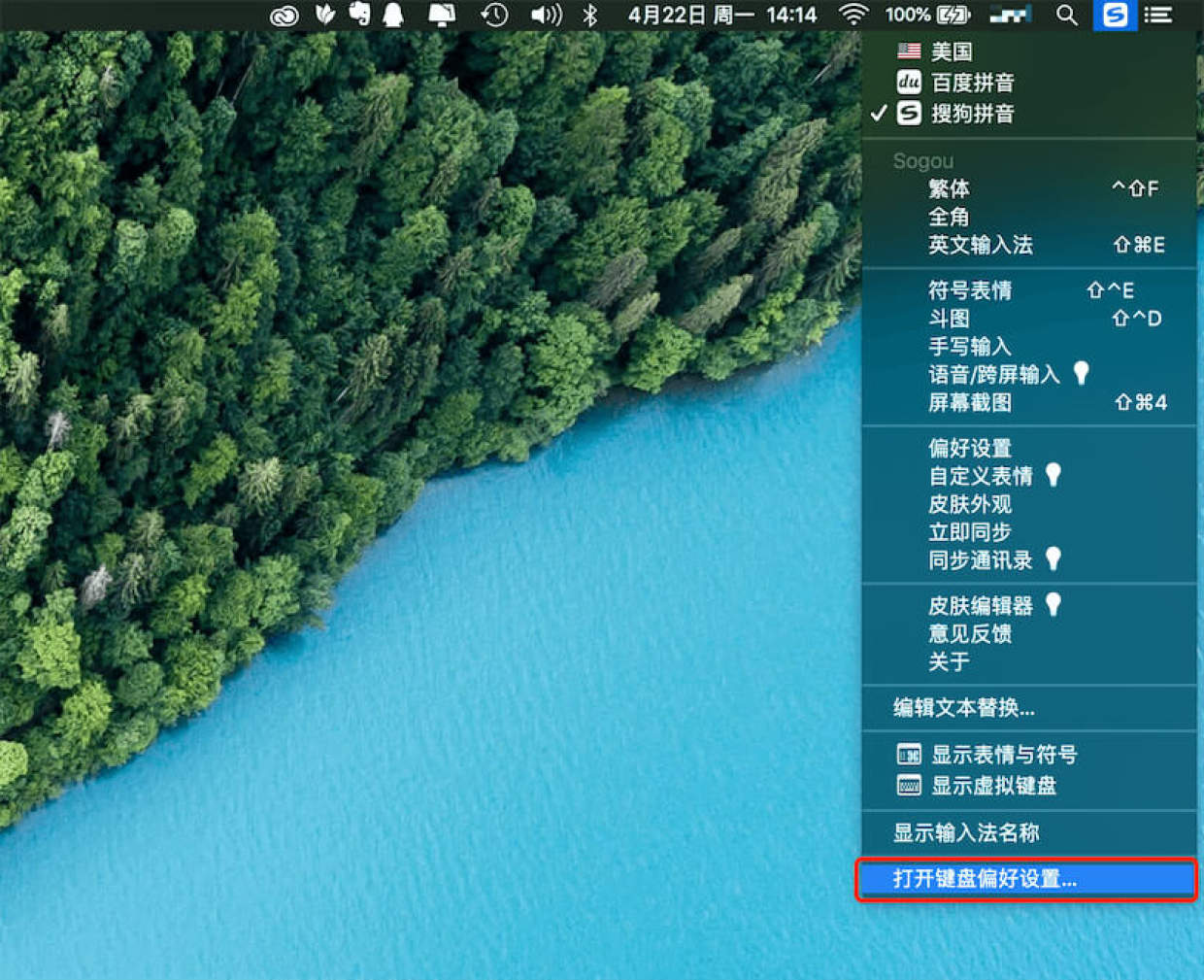
Task: Open the volume control icon
Action: pyautogui.click(x=546, y=15)
